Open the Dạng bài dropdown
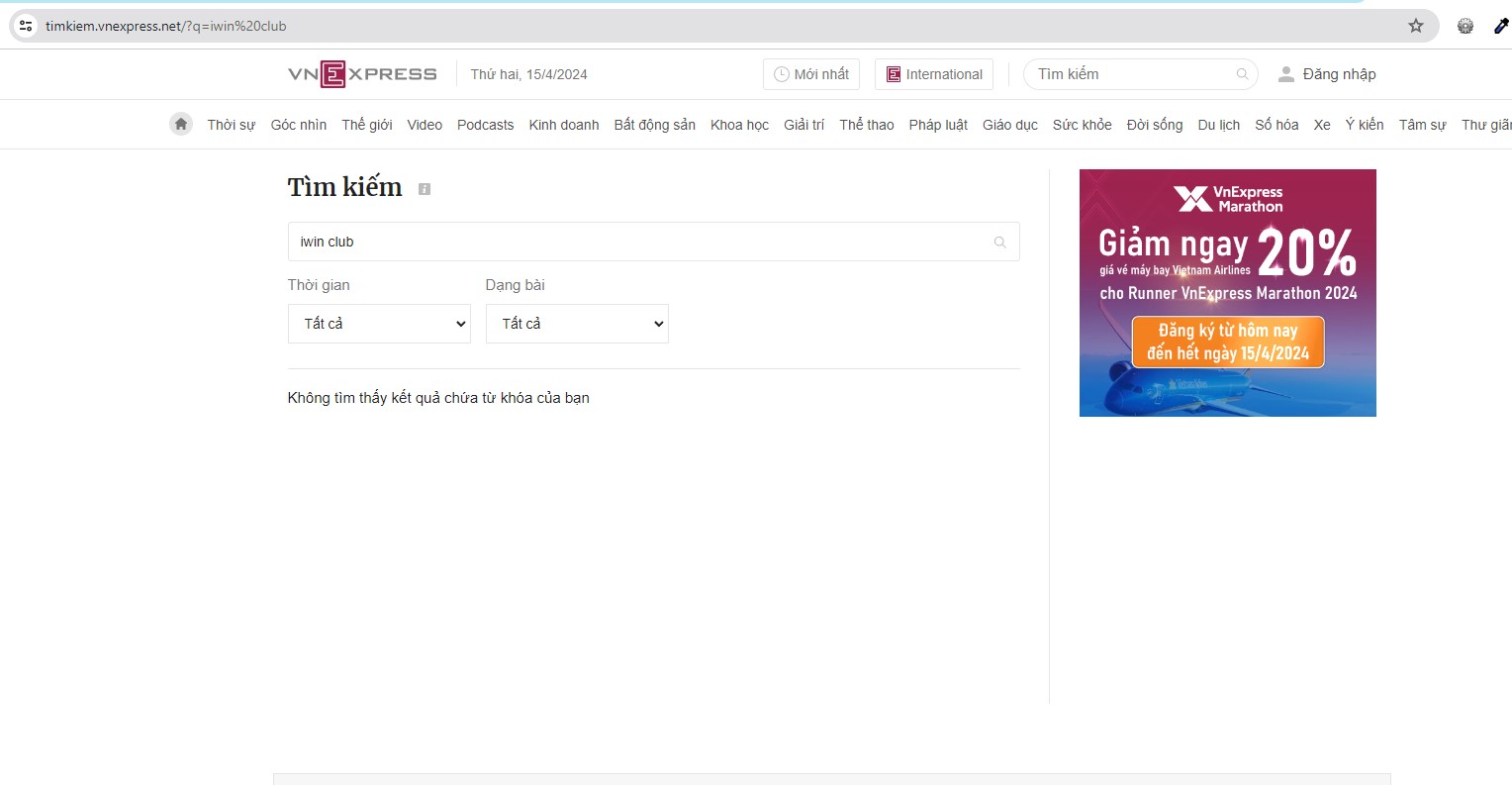 [x=577, y=324]
